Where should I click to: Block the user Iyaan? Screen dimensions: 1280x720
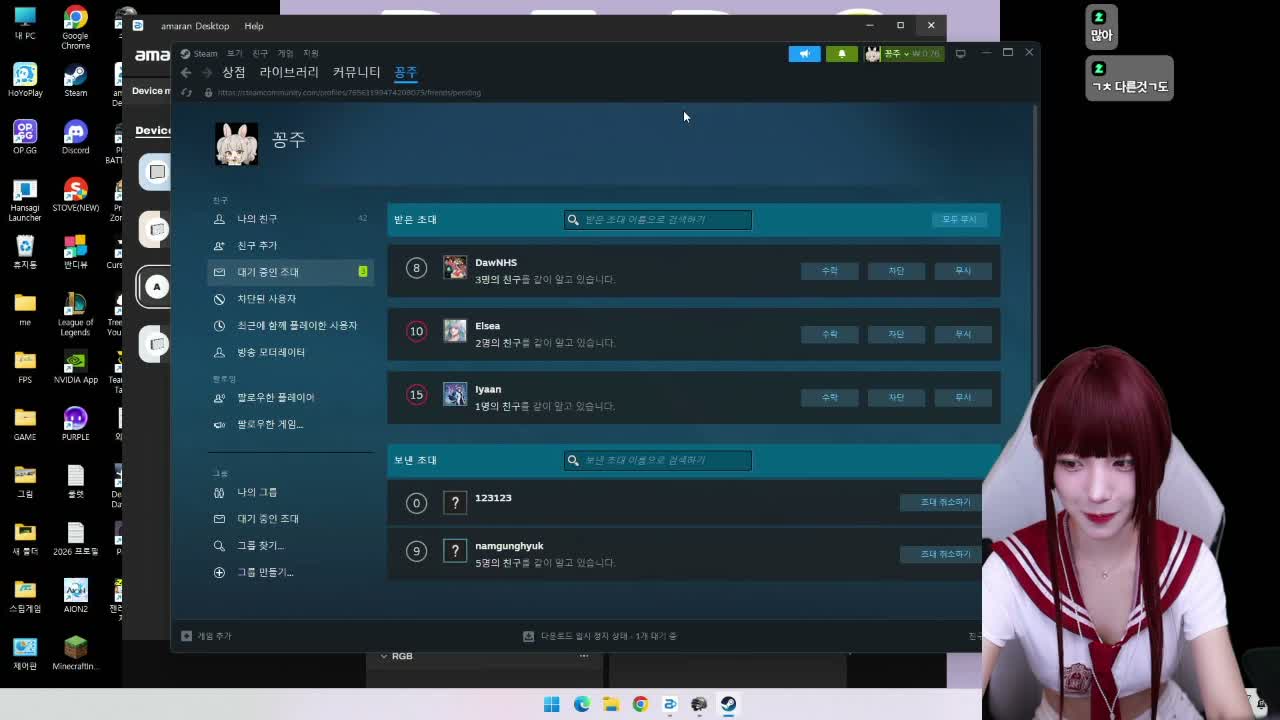pyautogui.click(x=896, y=397)
